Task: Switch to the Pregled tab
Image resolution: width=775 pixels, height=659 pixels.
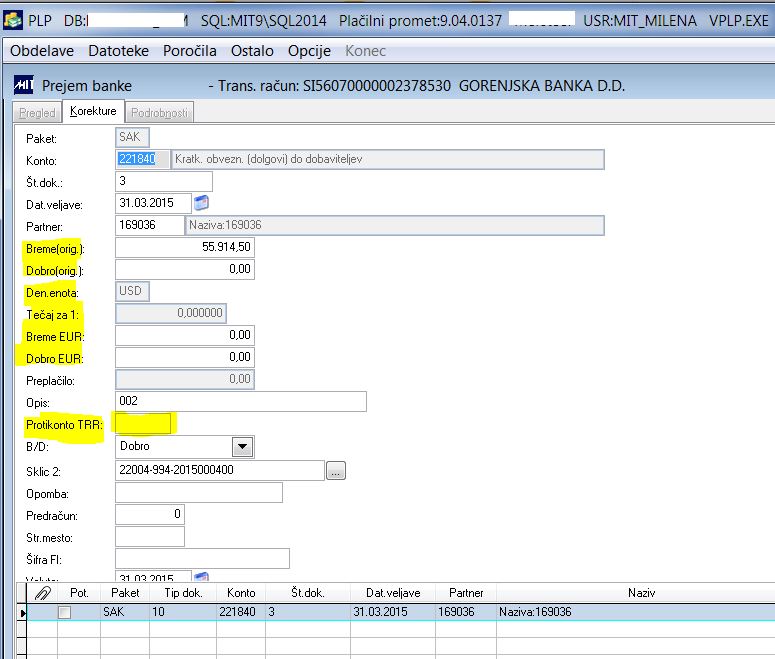Action: pyautogui.click(x=37, y=113)
